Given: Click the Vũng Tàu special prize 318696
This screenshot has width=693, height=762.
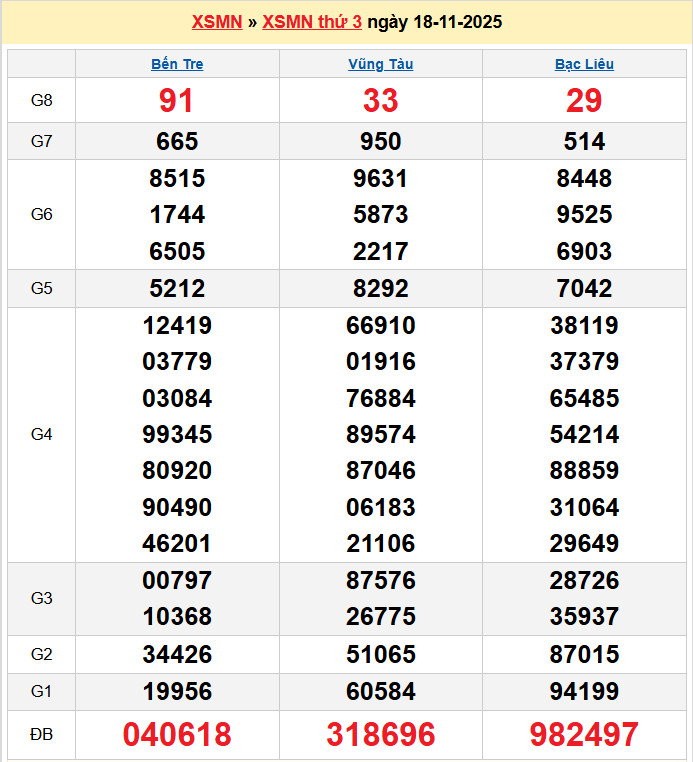Looking at the screenshot, I should (x=380, y=735).
